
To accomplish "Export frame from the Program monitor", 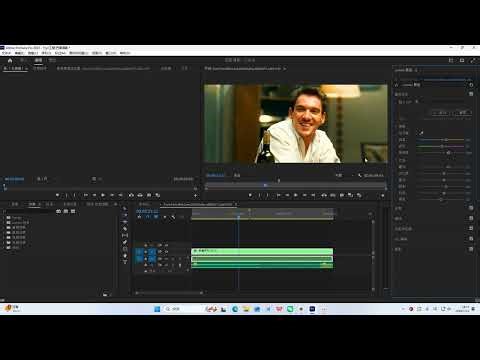I will pos(342,195).
